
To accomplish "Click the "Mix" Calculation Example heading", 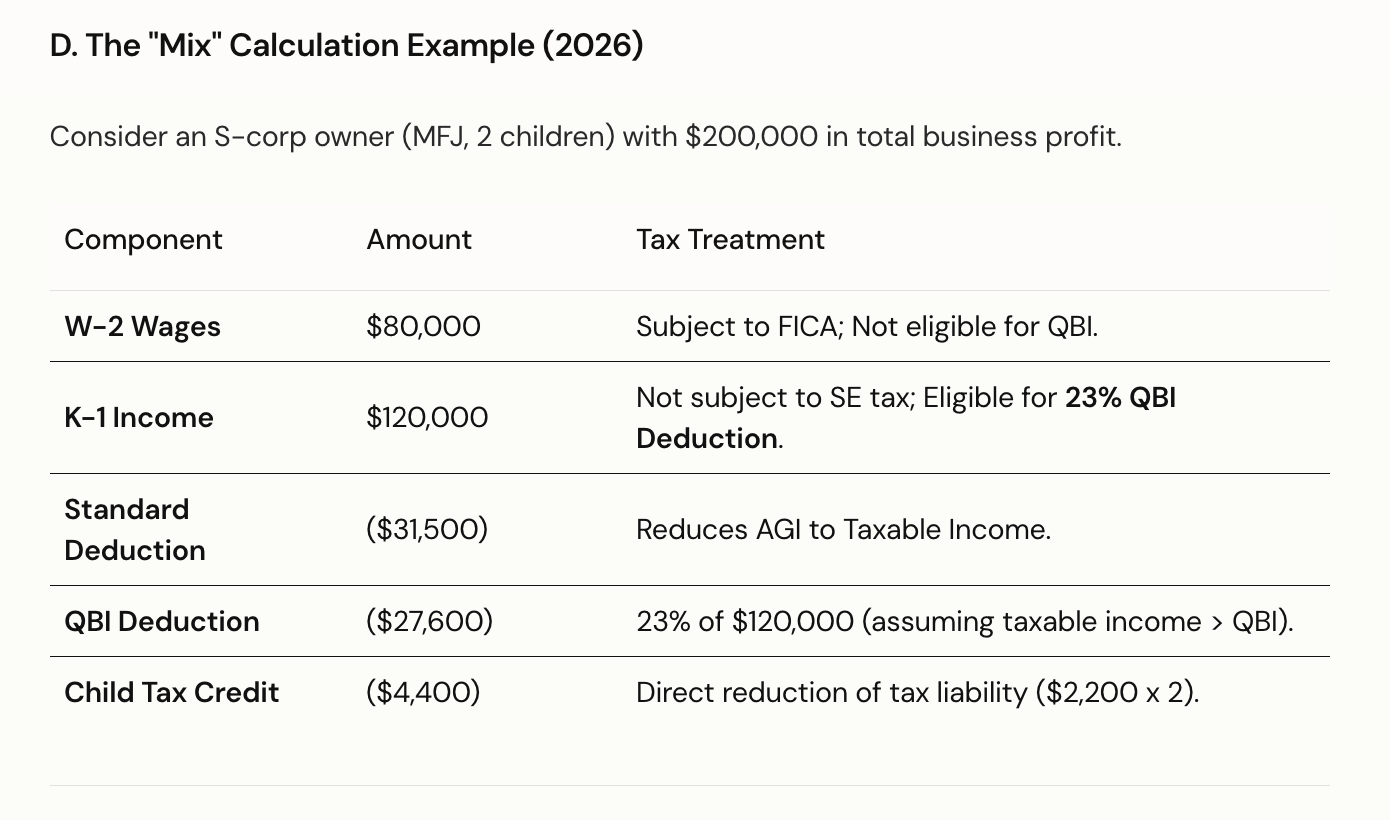I will 346,46.
